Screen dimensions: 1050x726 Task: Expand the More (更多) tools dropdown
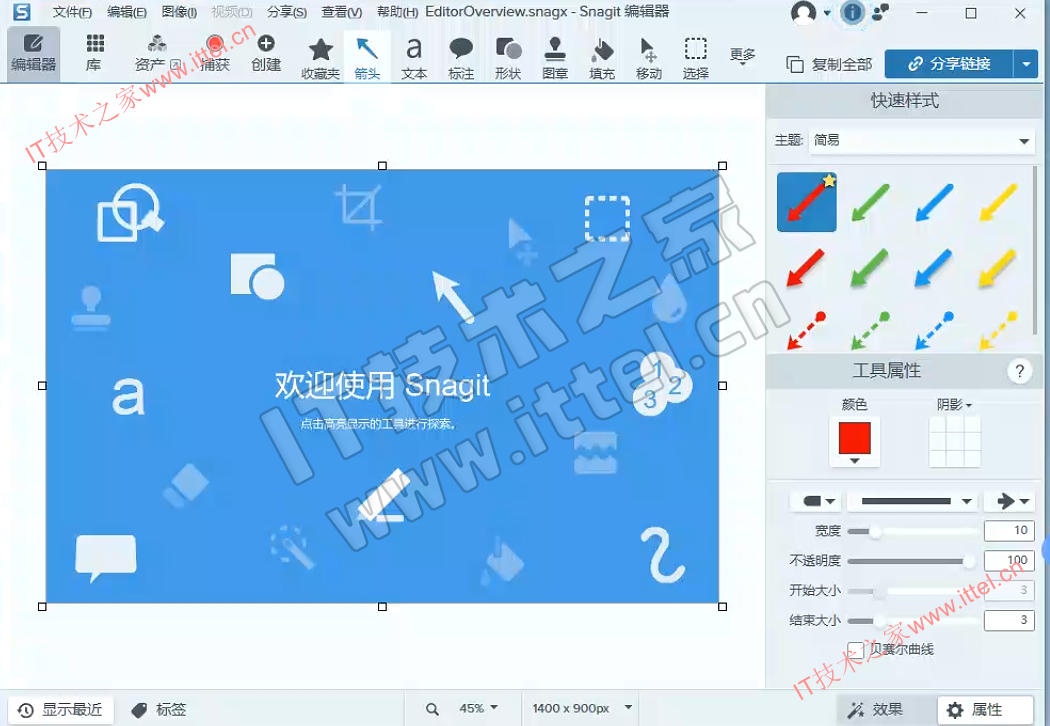[x=742, y=57]
